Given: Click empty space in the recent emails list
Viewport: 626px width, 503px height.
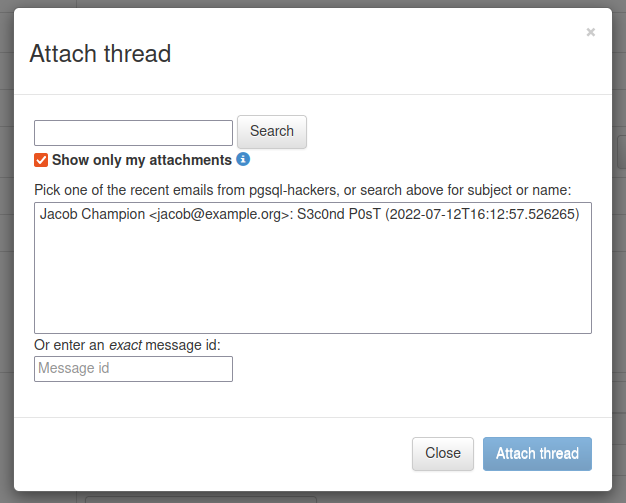Looking at the screenshot, I should pos(312,285).
